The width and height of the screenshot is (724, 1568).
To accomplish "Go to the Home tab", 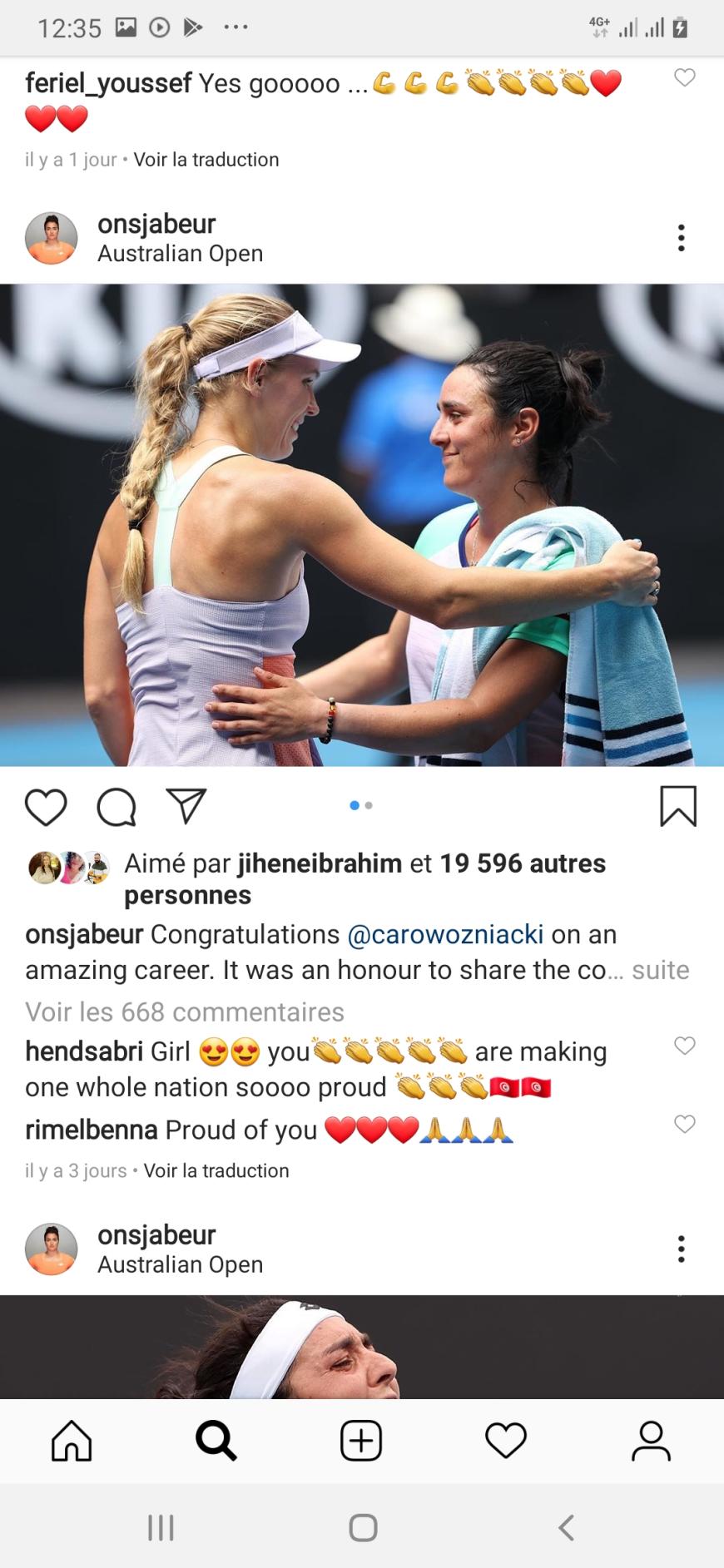I will coord(72,1441).
